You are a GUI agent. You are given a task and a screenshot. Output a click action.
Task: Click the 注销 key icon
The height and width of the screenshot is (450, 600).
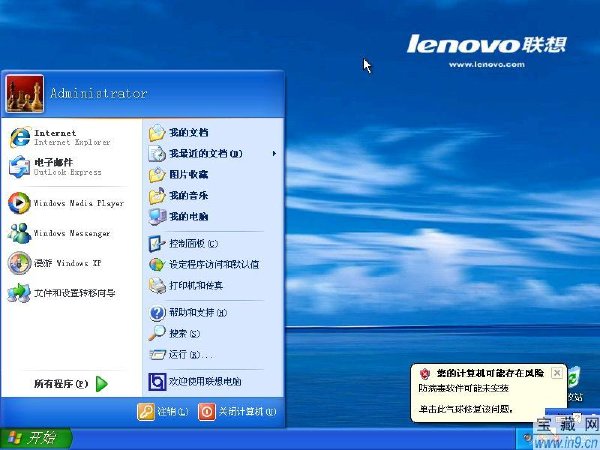pos(145,412)
